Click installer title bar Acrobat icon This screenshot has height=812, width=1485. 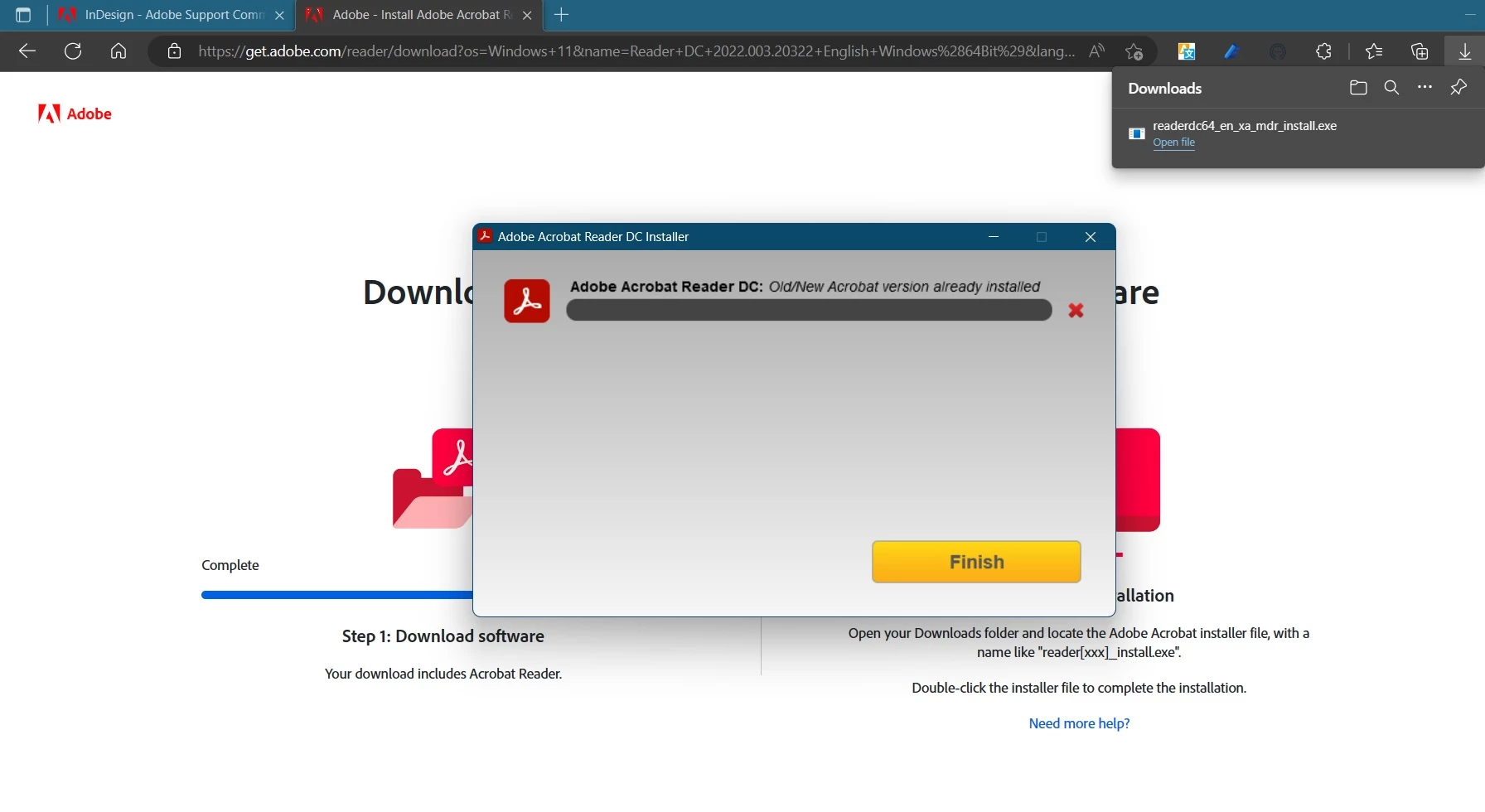click(x=485, y=236)
